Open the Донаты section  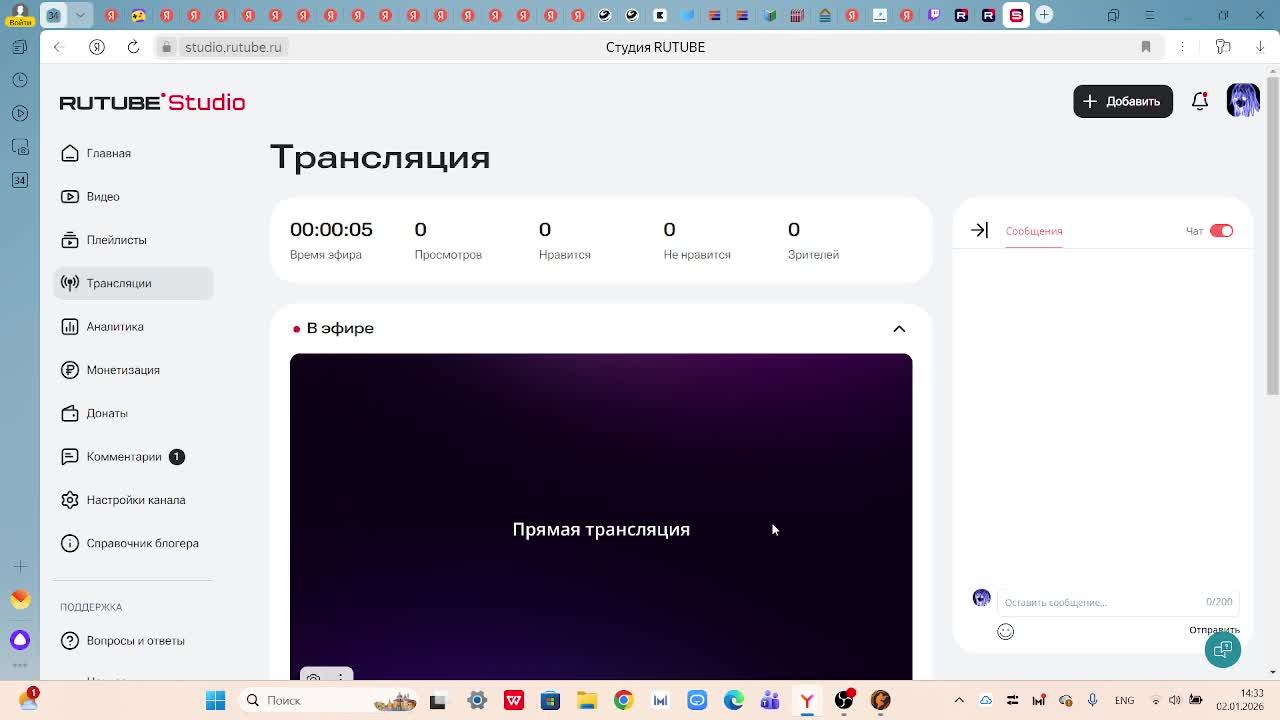95,413
